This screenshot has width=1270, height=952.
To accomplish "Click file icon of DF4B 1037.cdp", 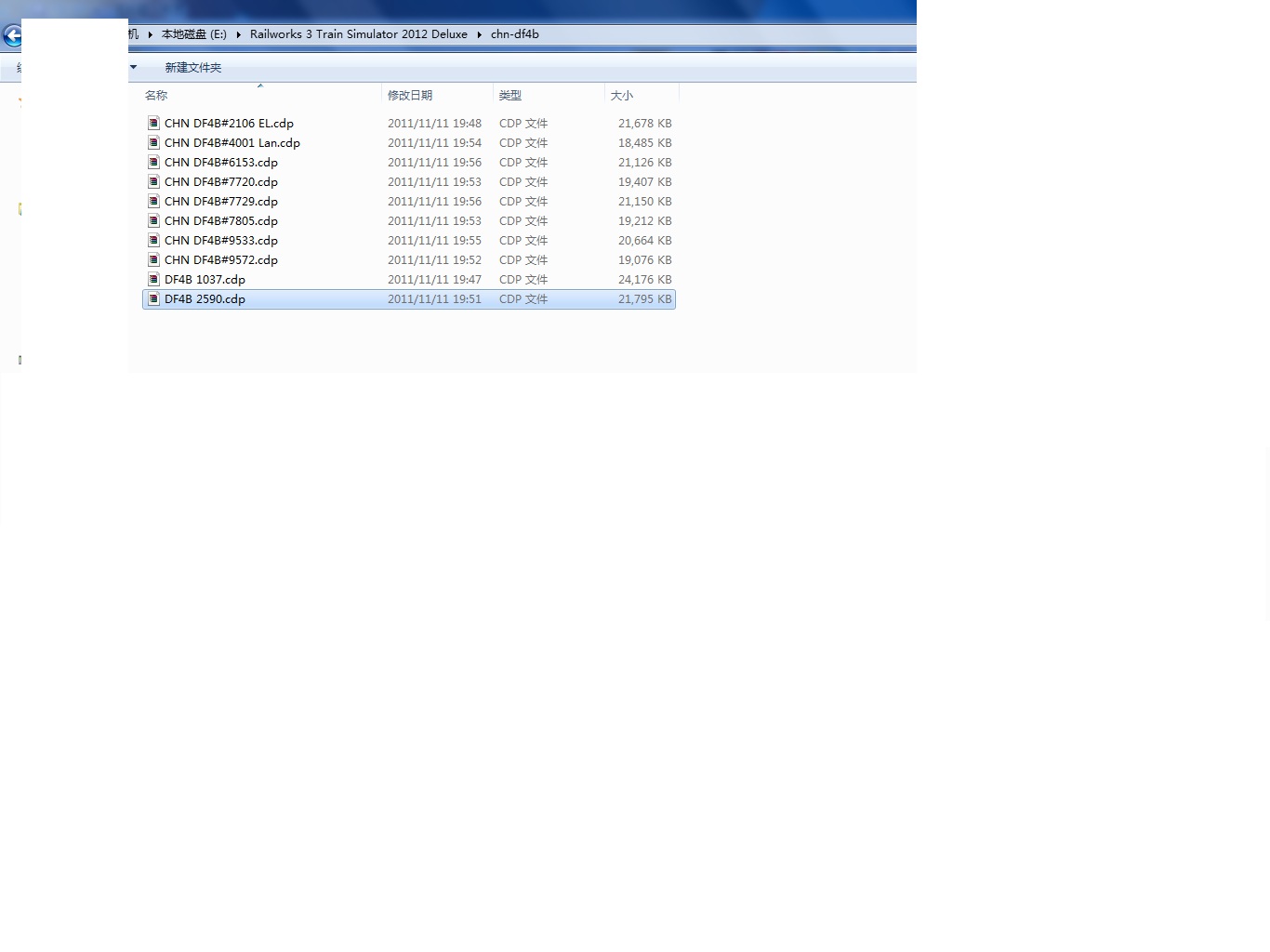I will (153, 279).
